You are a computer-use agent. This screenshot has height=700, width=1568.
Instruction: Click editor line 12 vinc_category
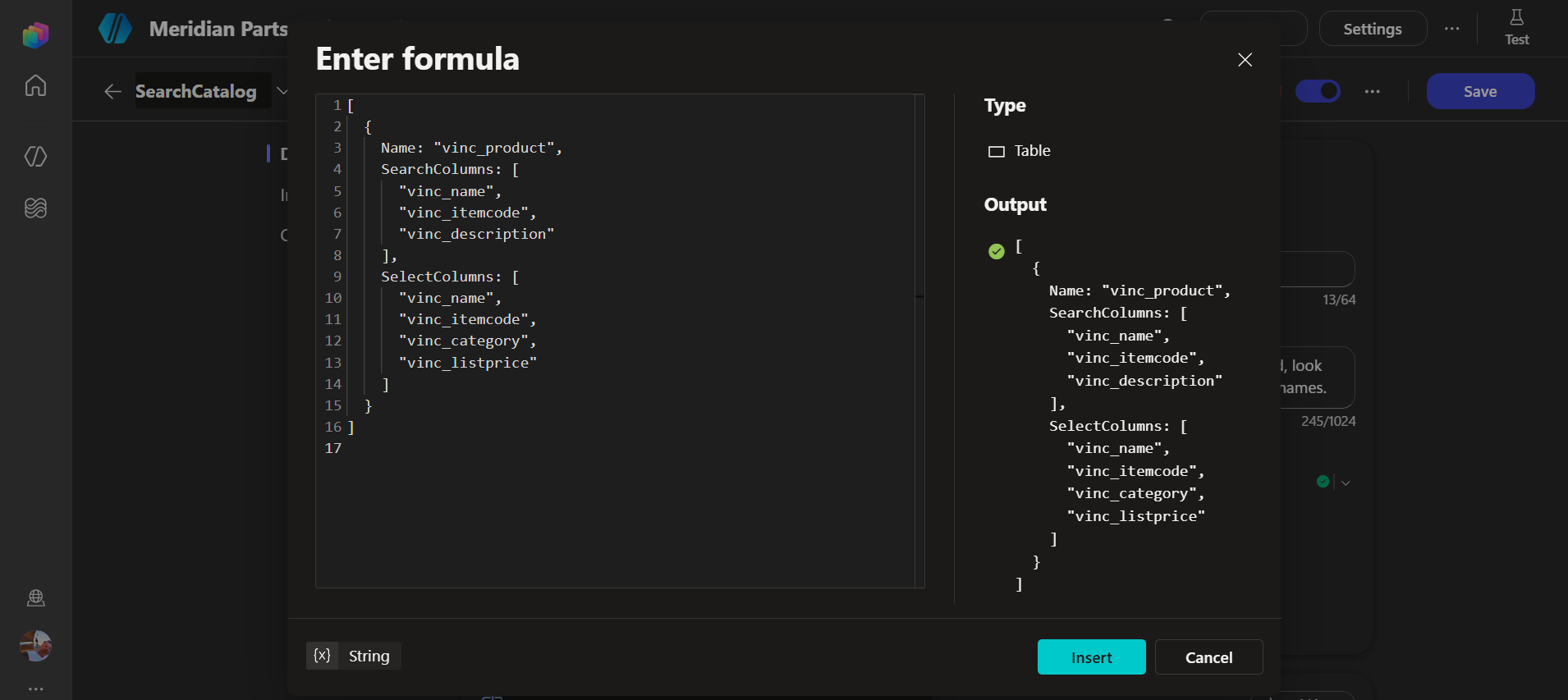coord(467,341)
